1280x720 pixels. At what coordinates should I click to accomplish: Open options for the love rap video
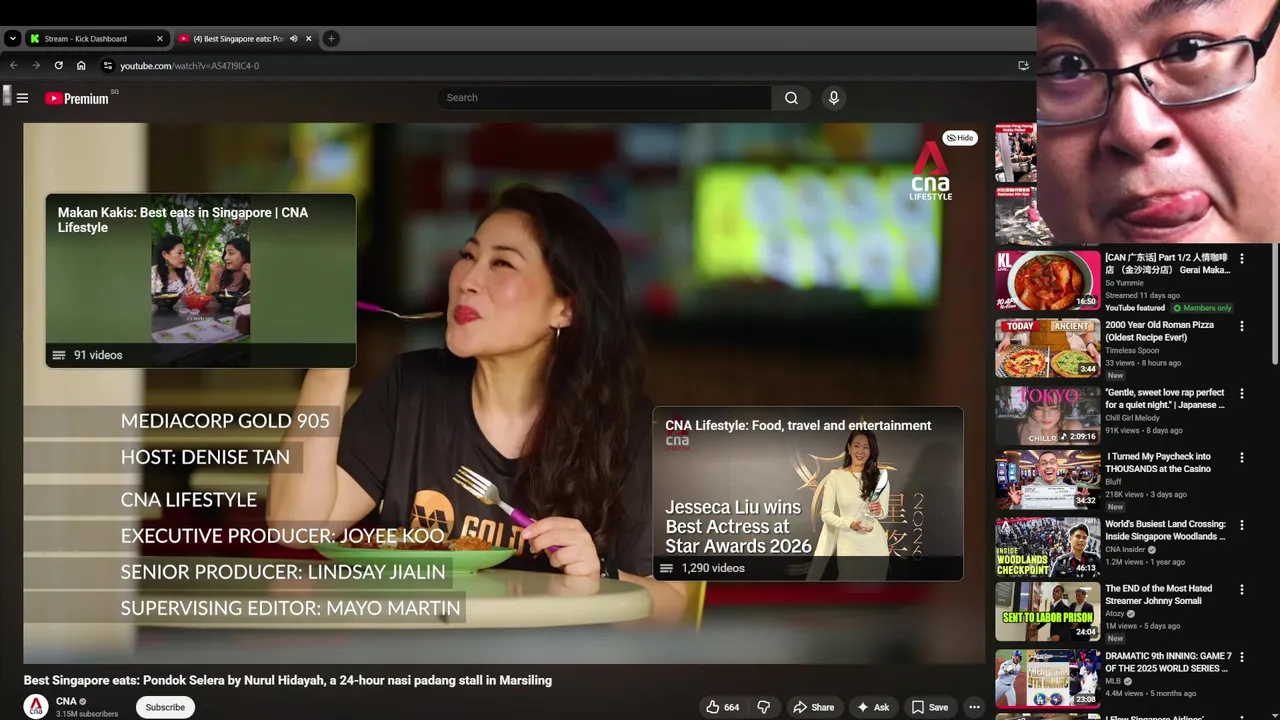click(x=1242, y=394)
